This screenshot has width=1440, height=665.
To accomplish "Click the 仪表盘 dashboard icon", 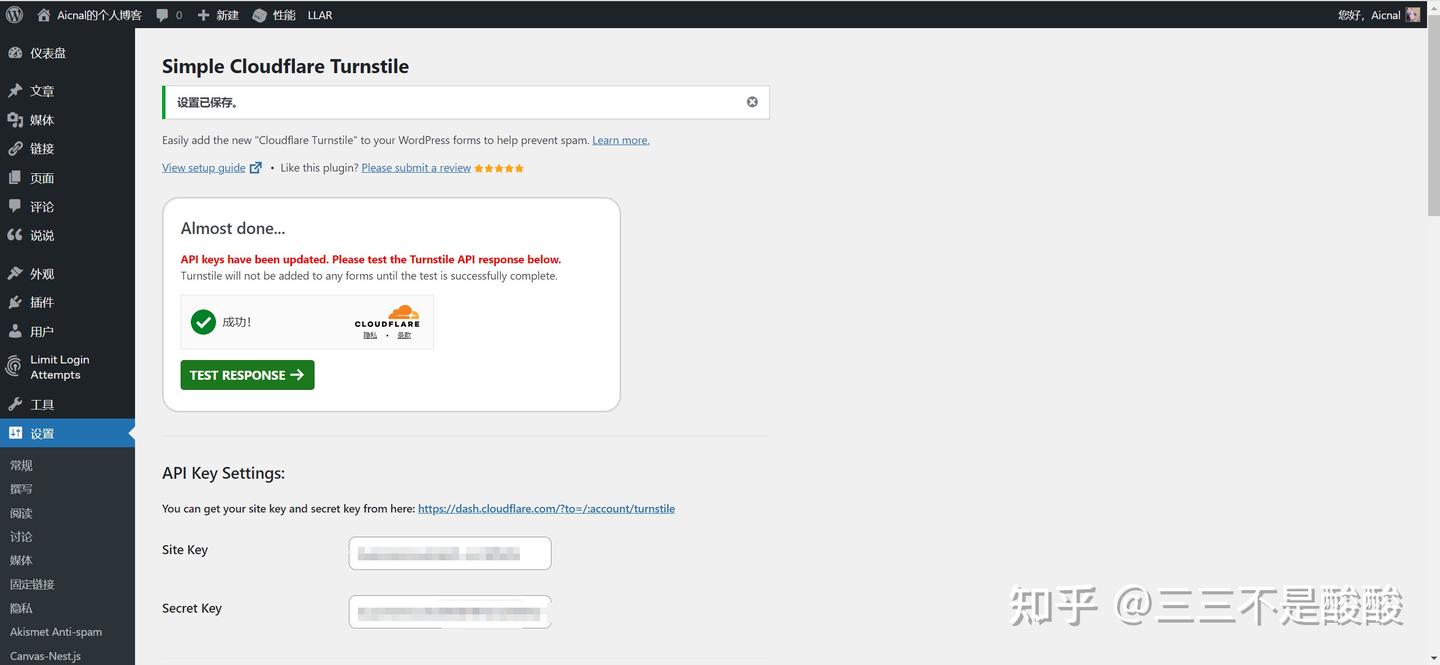I will (x=15, y=53).
